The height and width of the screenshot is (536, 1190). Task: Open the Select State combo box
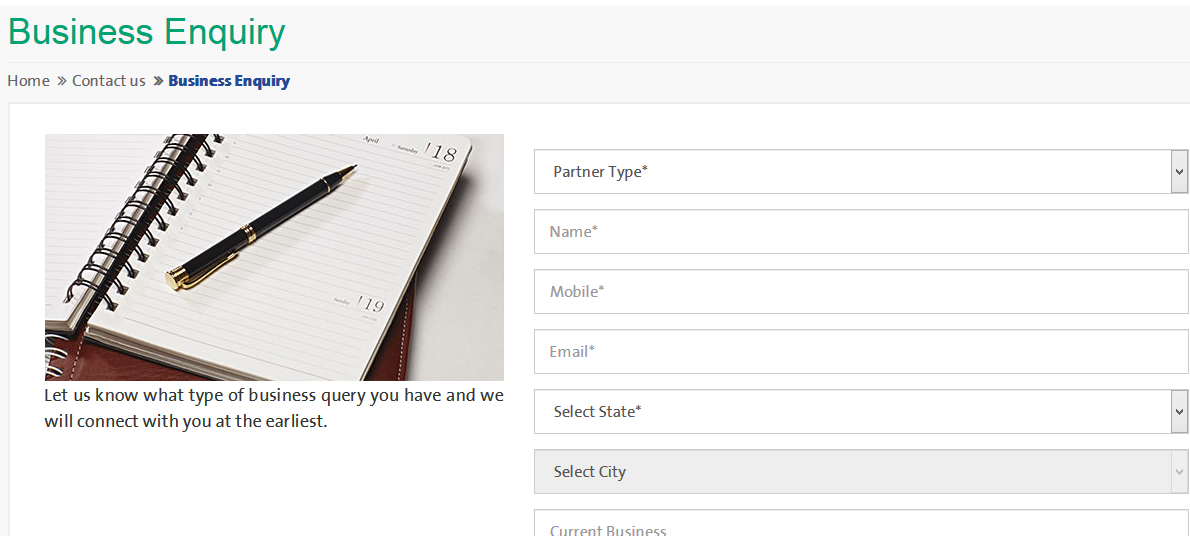click(x=861, y=411)
